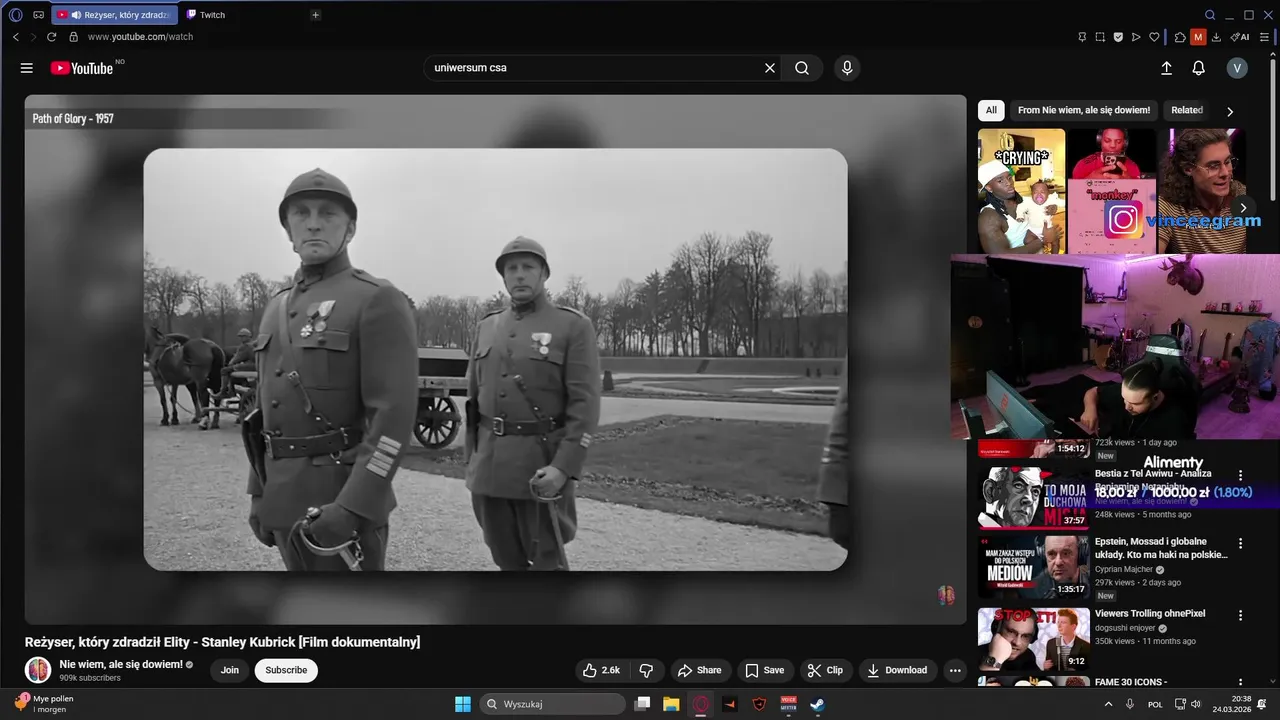This screenshot has height=720, width=1280.
Task: Go back in browser history
Action: point(15,37)
